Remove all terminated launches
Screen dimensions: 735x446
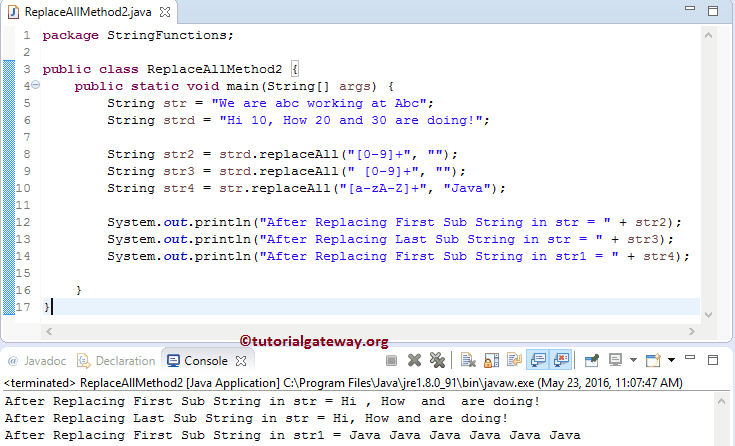pyautogui.click(x=437, y=360)
